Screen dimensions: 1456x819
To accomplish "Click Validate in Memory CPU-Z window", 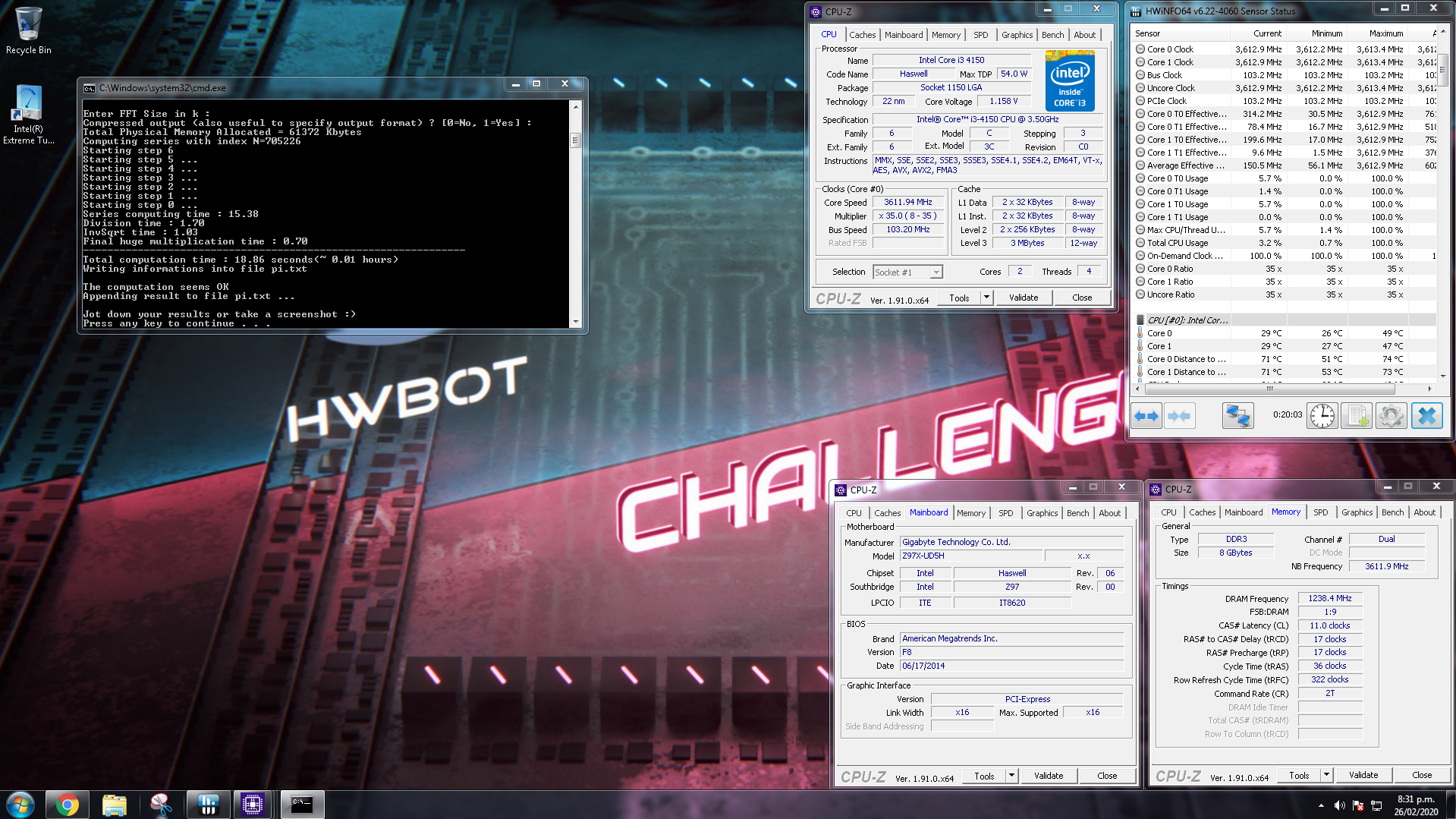I will [1363, 775].
